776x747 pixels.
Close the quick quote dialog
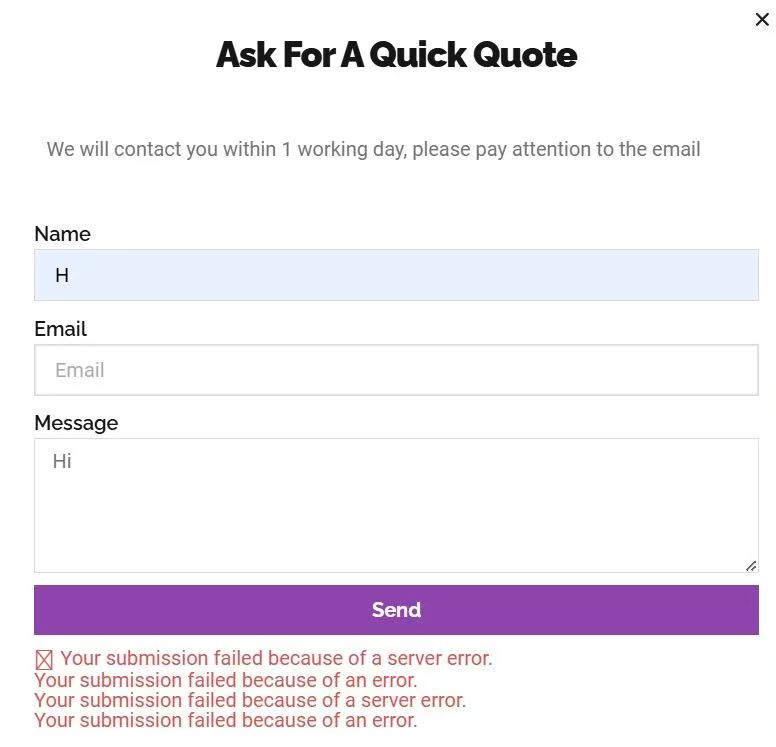(762, 20)
